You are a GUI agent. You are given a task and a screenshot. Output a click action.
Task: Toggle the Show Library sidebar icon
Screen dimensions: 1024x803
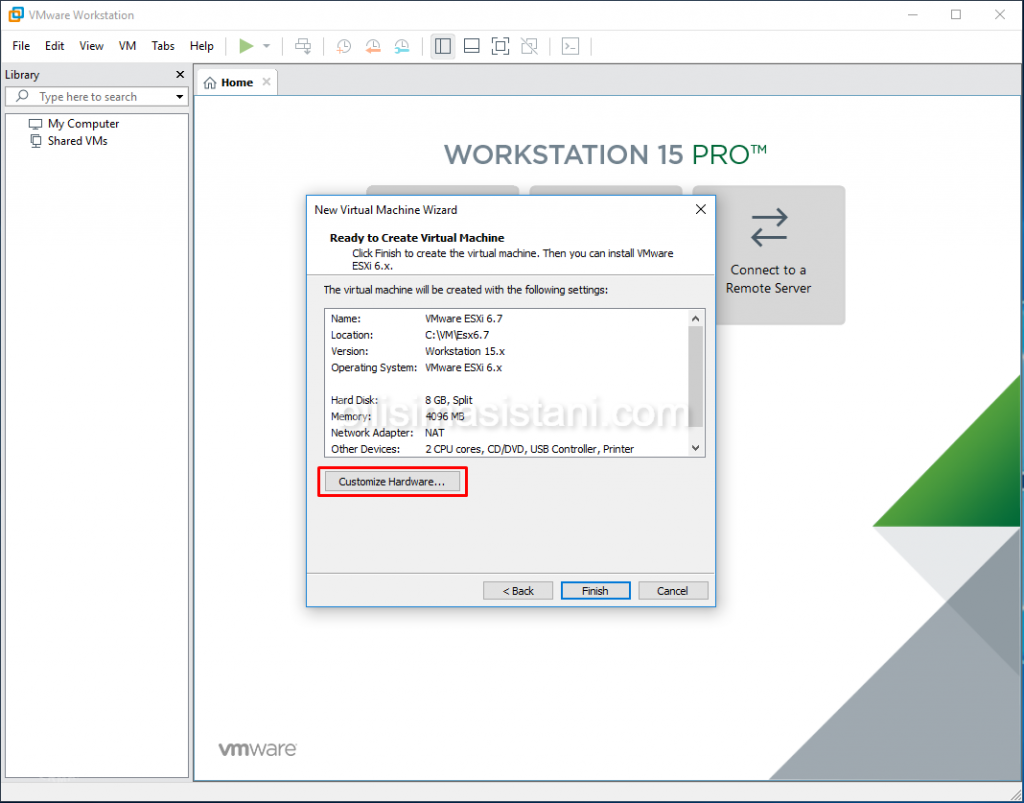[x=443, y=46]
